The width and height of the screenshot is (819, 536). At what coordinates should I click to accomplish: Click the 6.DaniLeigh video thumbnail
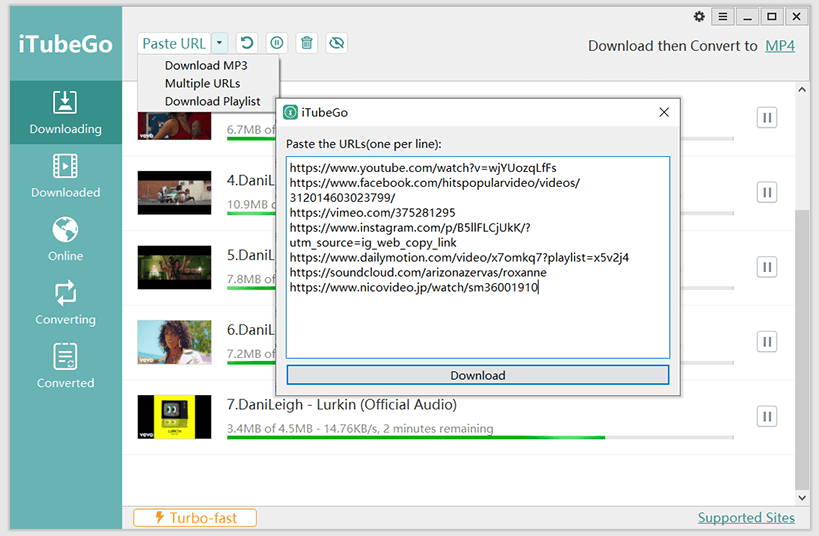click(174, 342)
